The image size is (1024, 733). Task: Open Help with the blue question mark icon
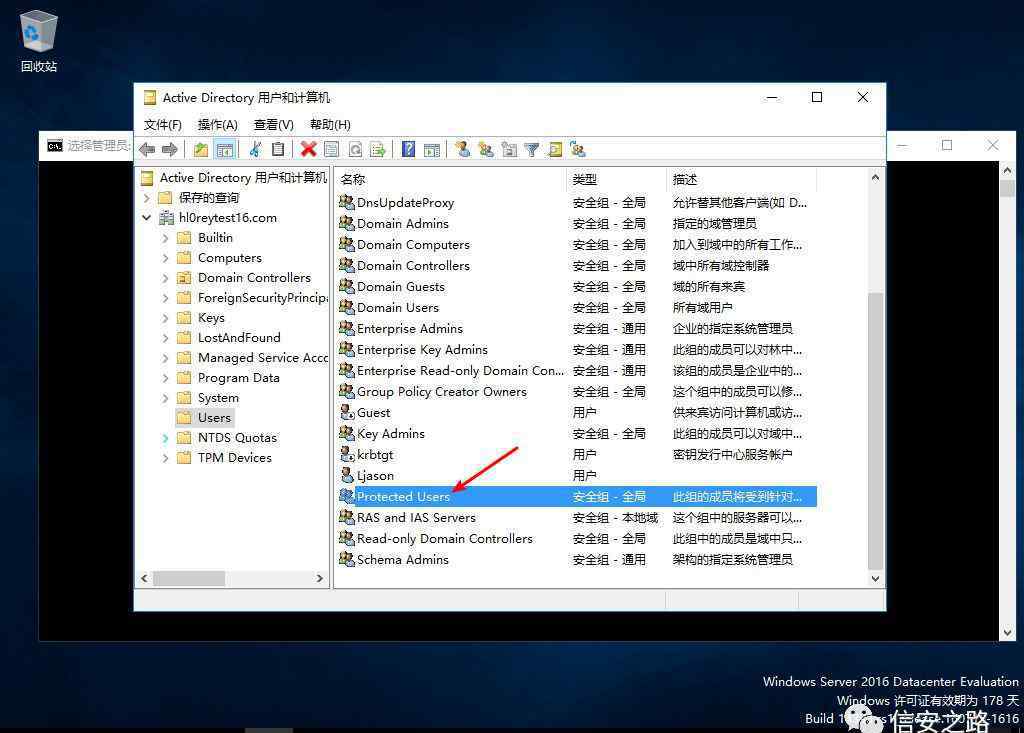point(408,150)
